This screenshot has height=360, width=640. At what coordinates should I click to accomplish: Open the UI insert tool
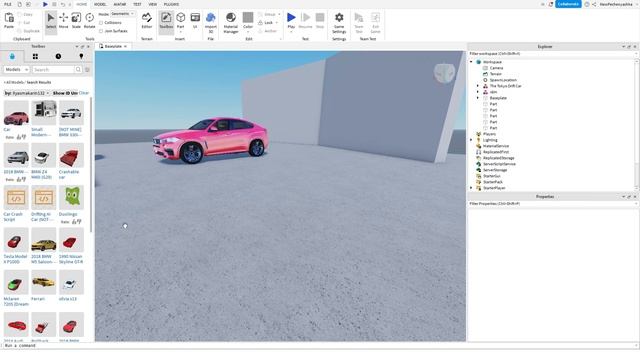195,20
